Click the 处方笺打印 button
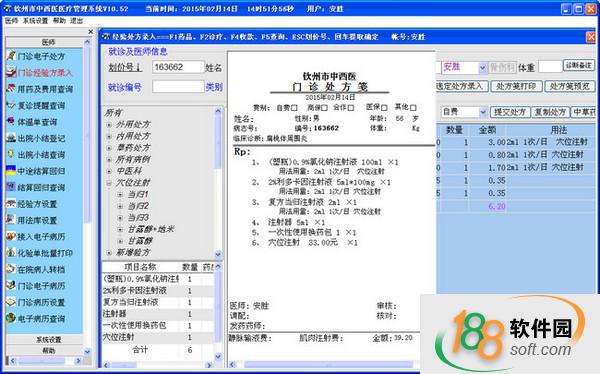The width and height of the screenshot is (600, 374). coord(516,87)
